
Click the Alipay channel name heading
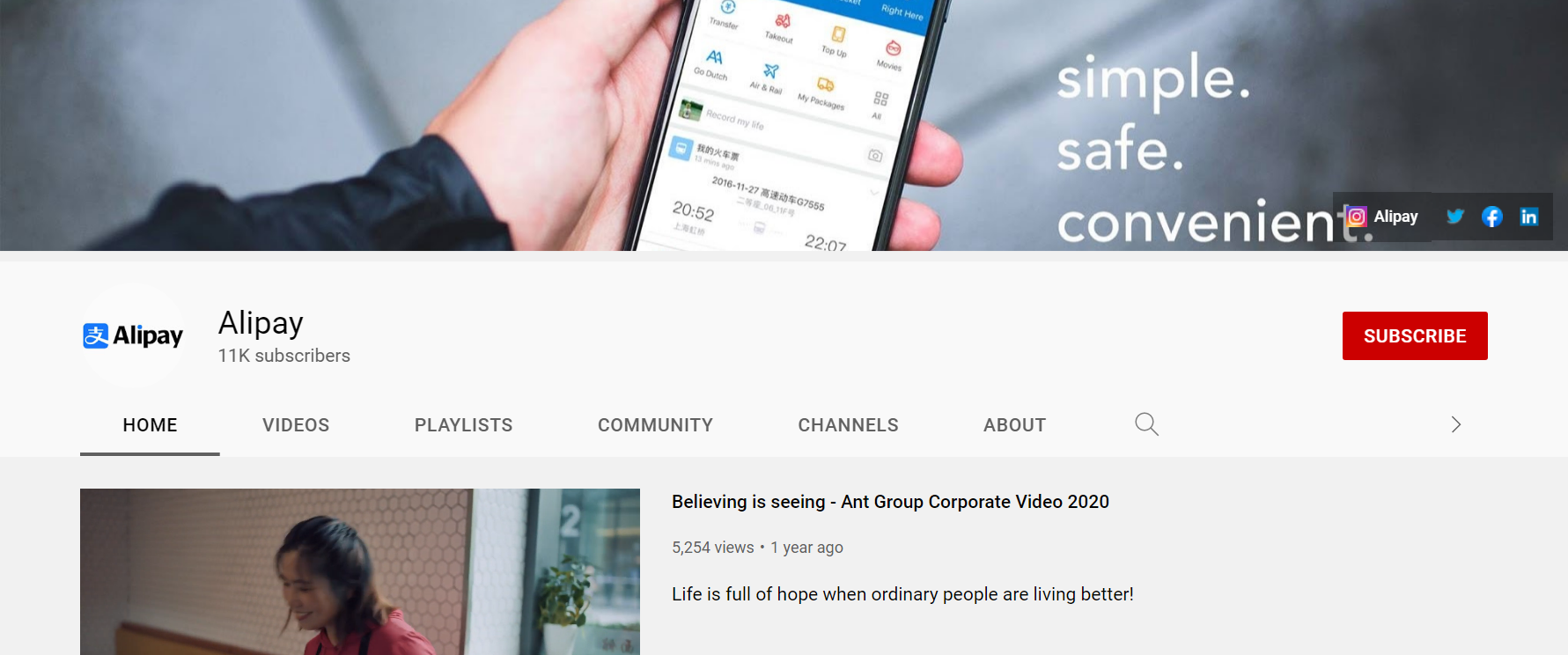click(261, 323)
